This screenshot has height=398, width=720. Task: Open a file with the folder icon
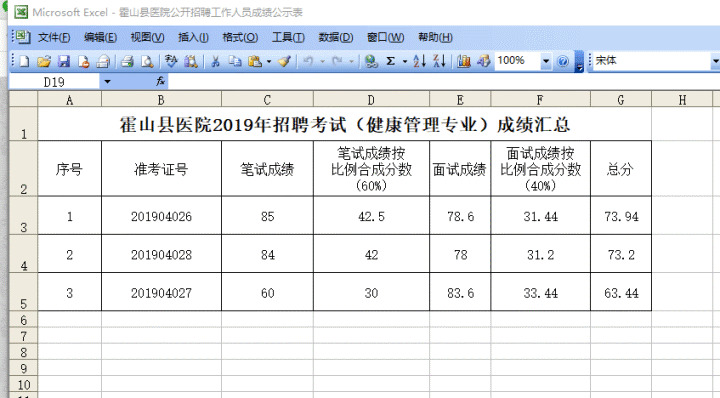tap(44, 61)
